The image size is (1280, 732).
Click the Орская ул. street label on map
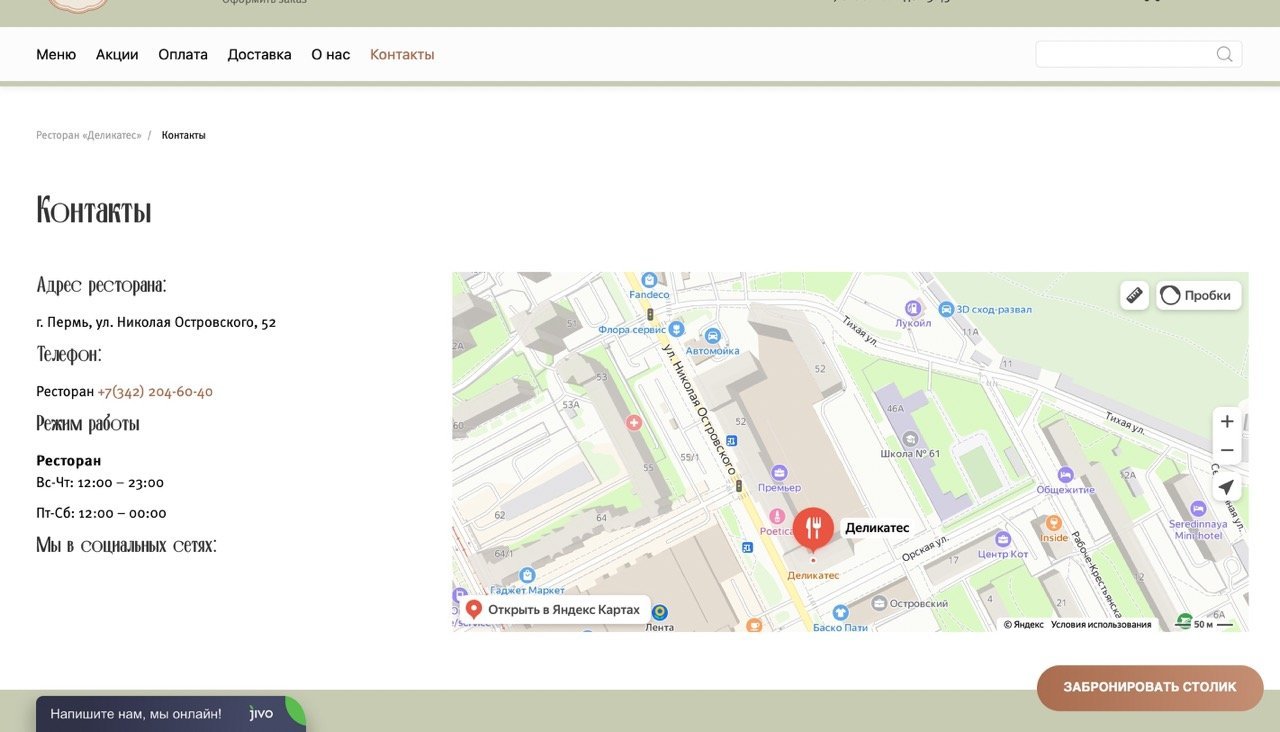click(x=925, y=548)
